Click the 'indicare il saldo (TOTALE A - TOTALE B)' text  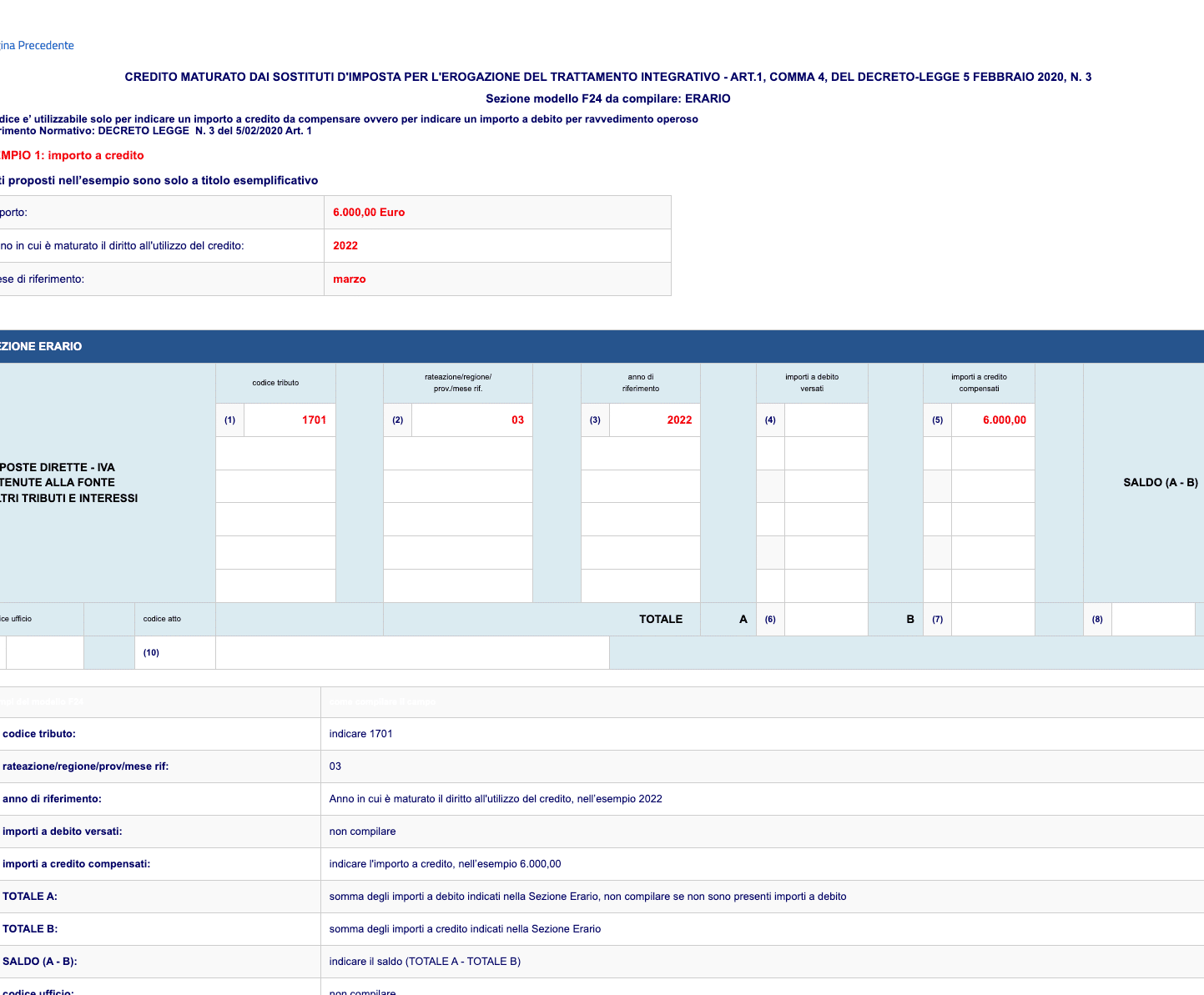425,962
